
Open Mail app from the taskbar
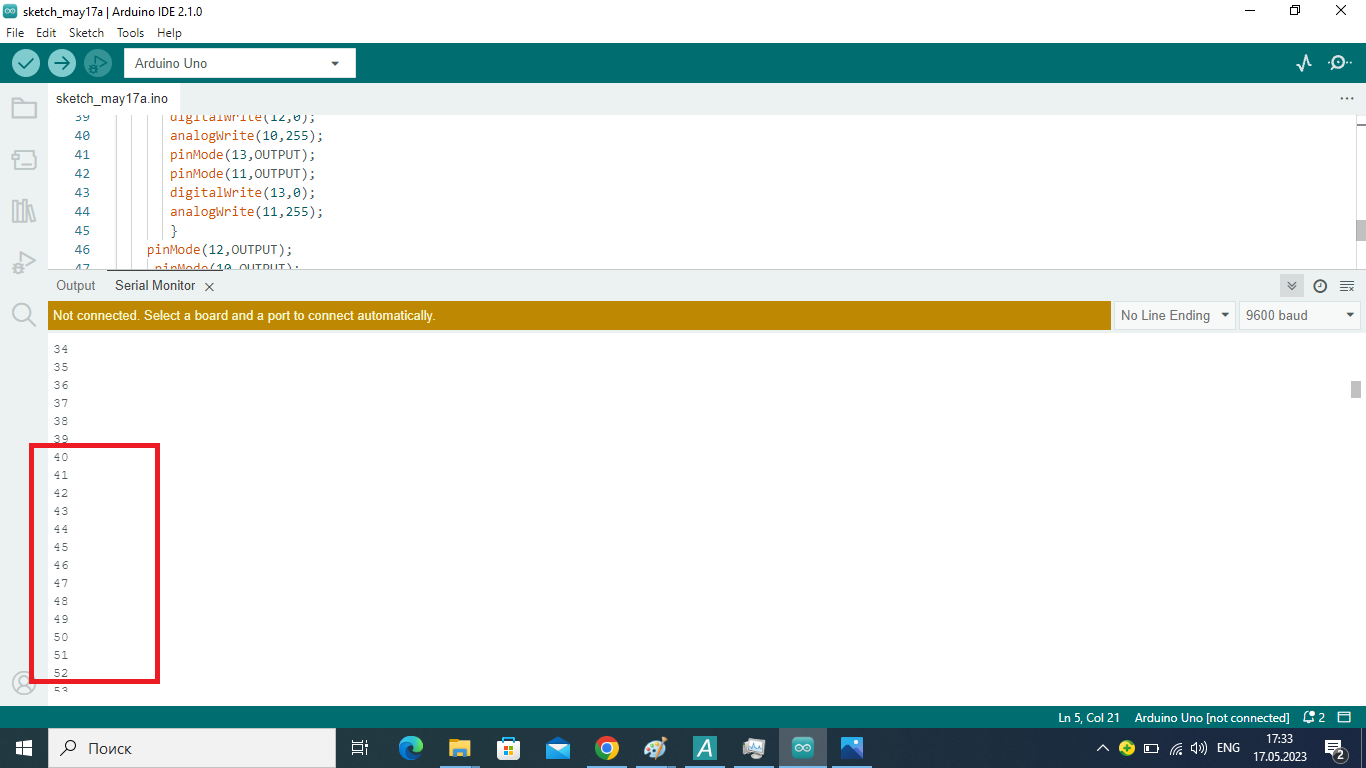(x=558, y=748)
